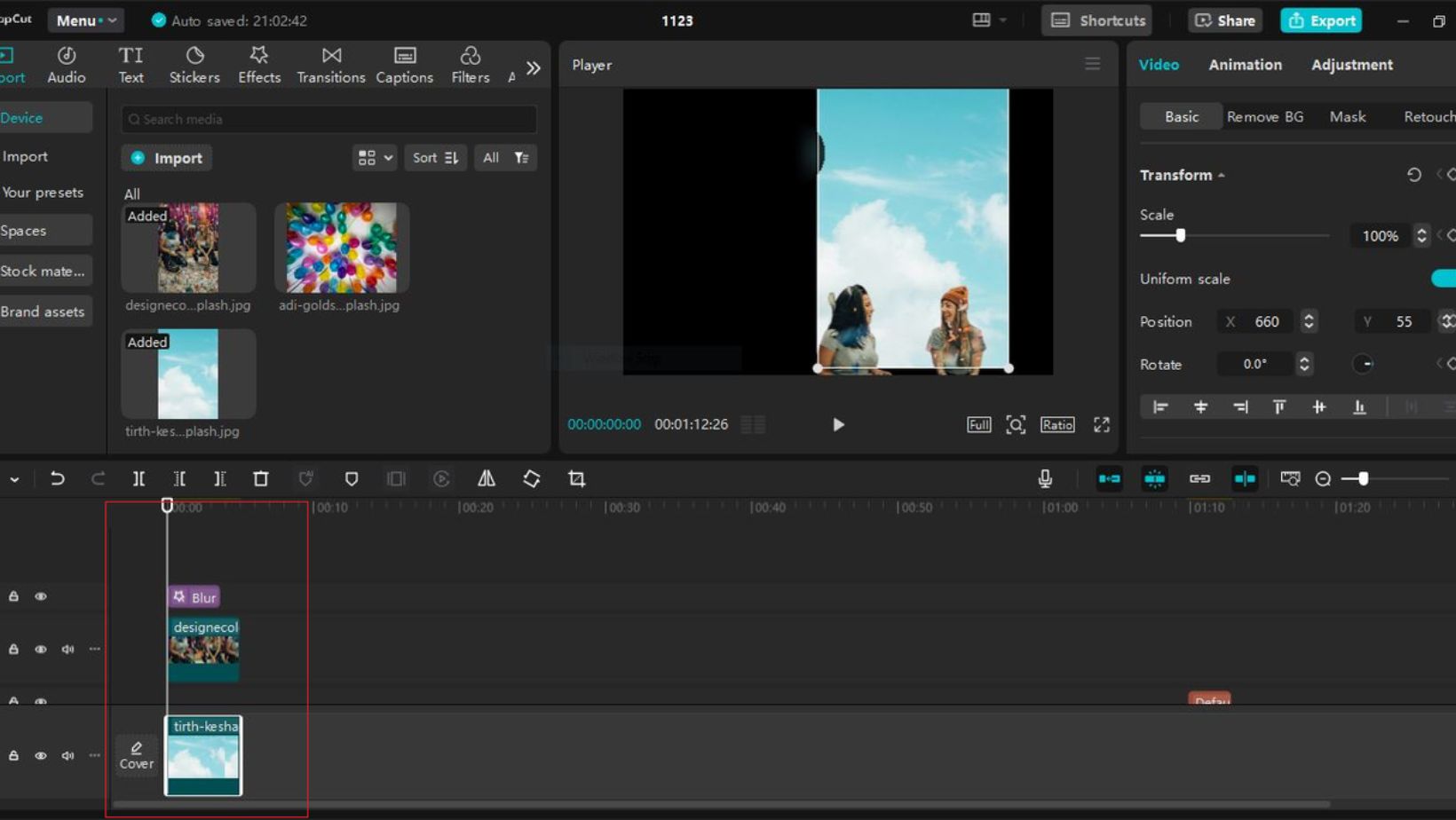Switch to the Adjustment tab

coord(1352,65)
